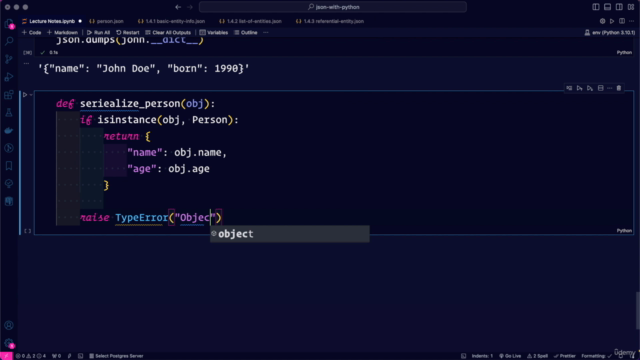This screenshot has width=640, height=360.
Task: Click the serialize_person function name
Action: (x=130, y=104)
